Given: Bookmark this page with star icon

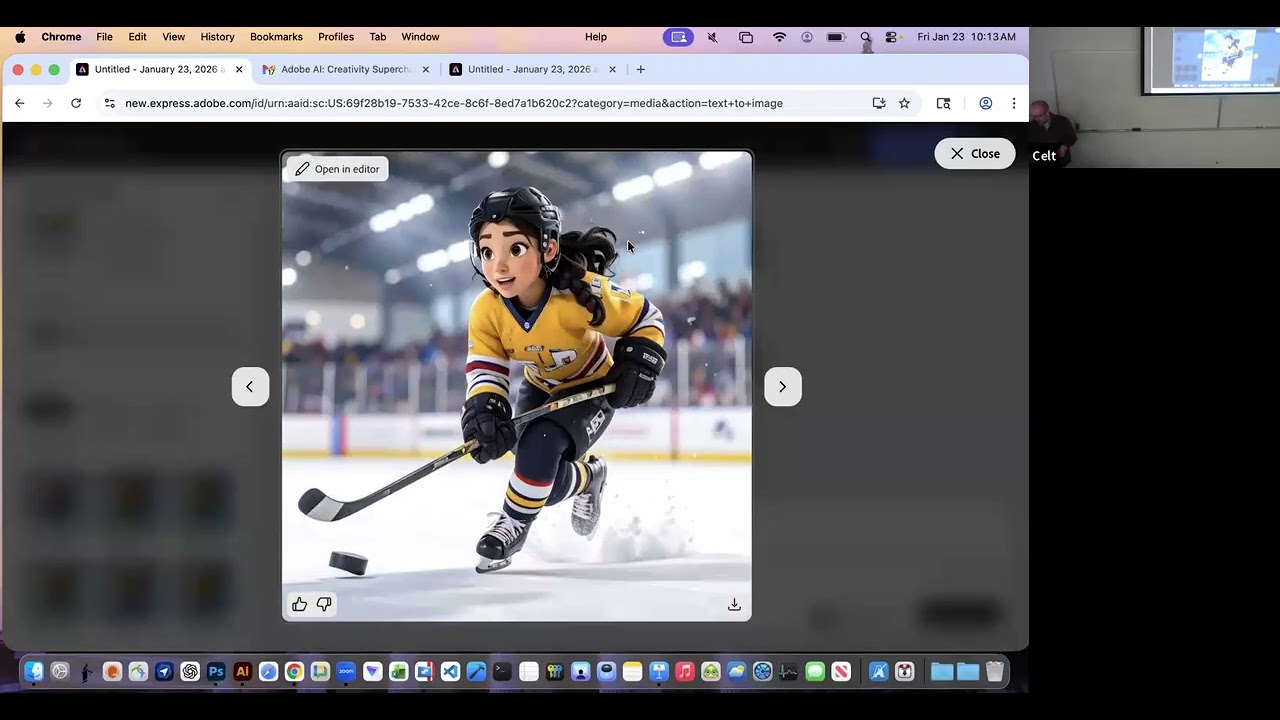Looking at the screenshot, I should (904, 103).
